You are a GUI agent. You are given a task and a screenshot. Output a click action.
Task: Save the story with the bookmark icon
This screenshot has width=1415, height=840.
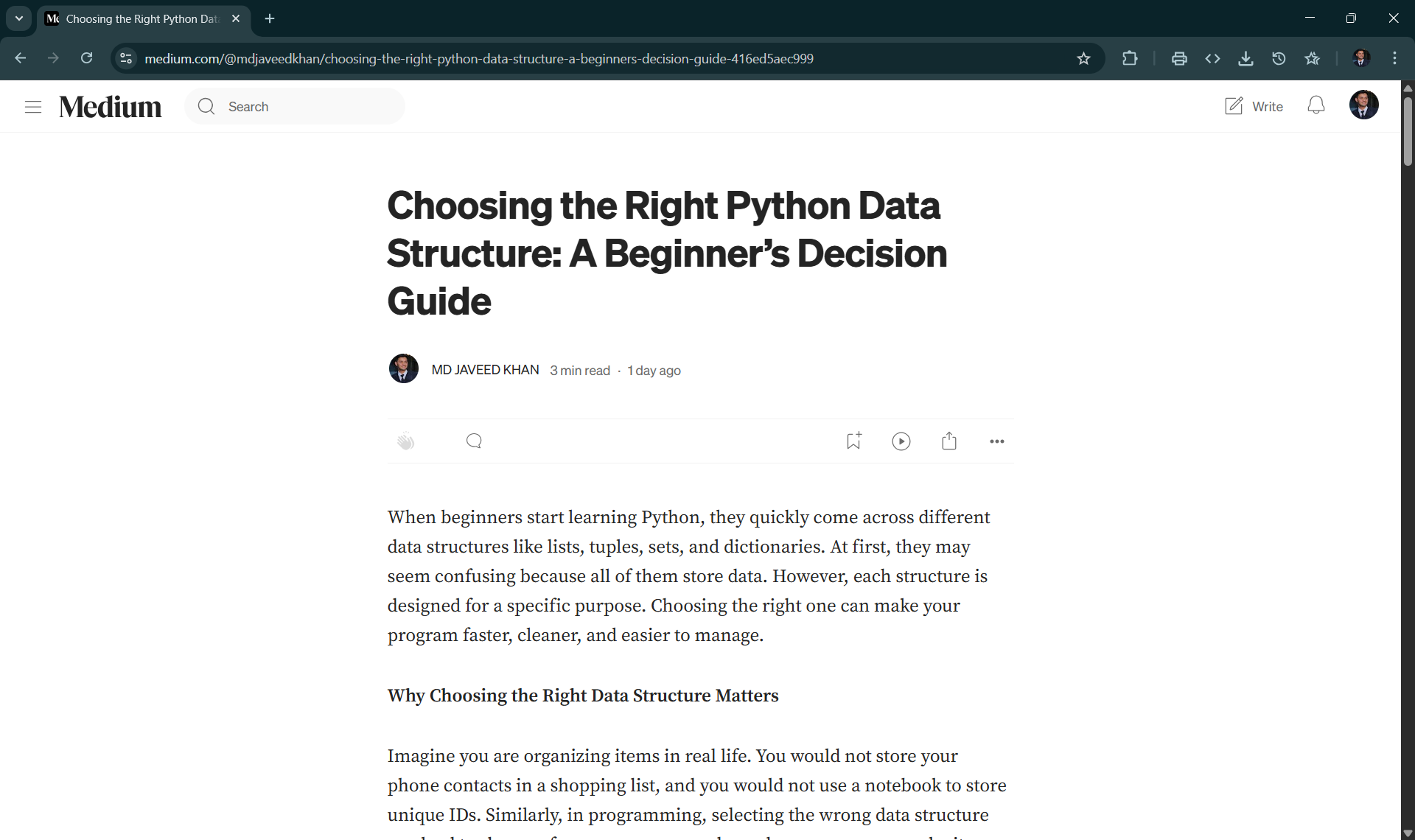[853, 441]
